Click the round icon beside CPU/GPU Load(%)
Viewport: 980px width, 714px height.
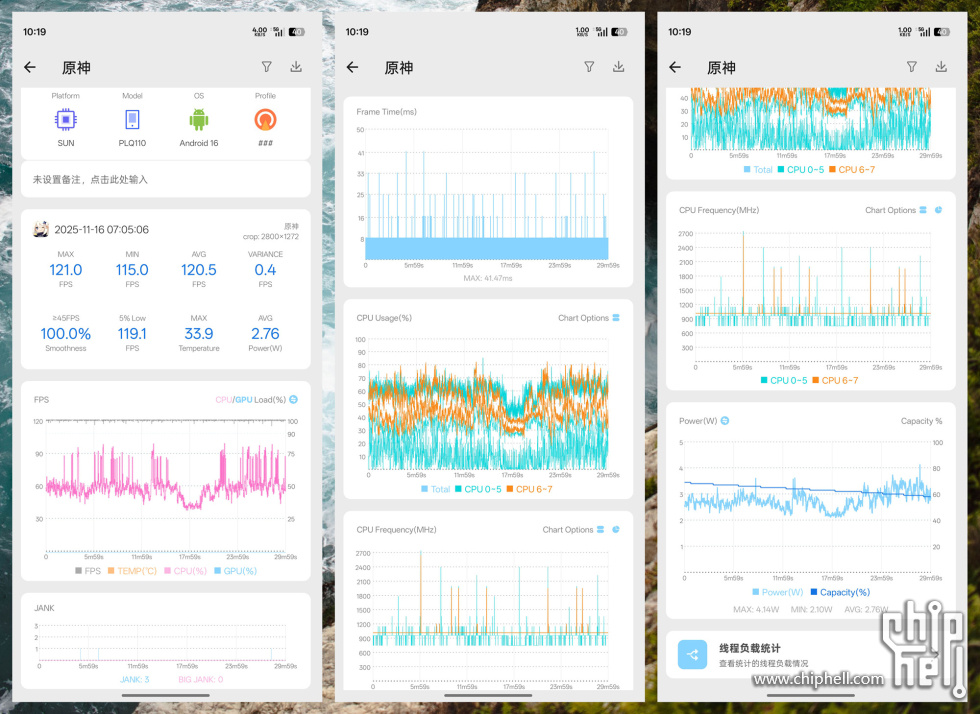(x=294, y=400)
